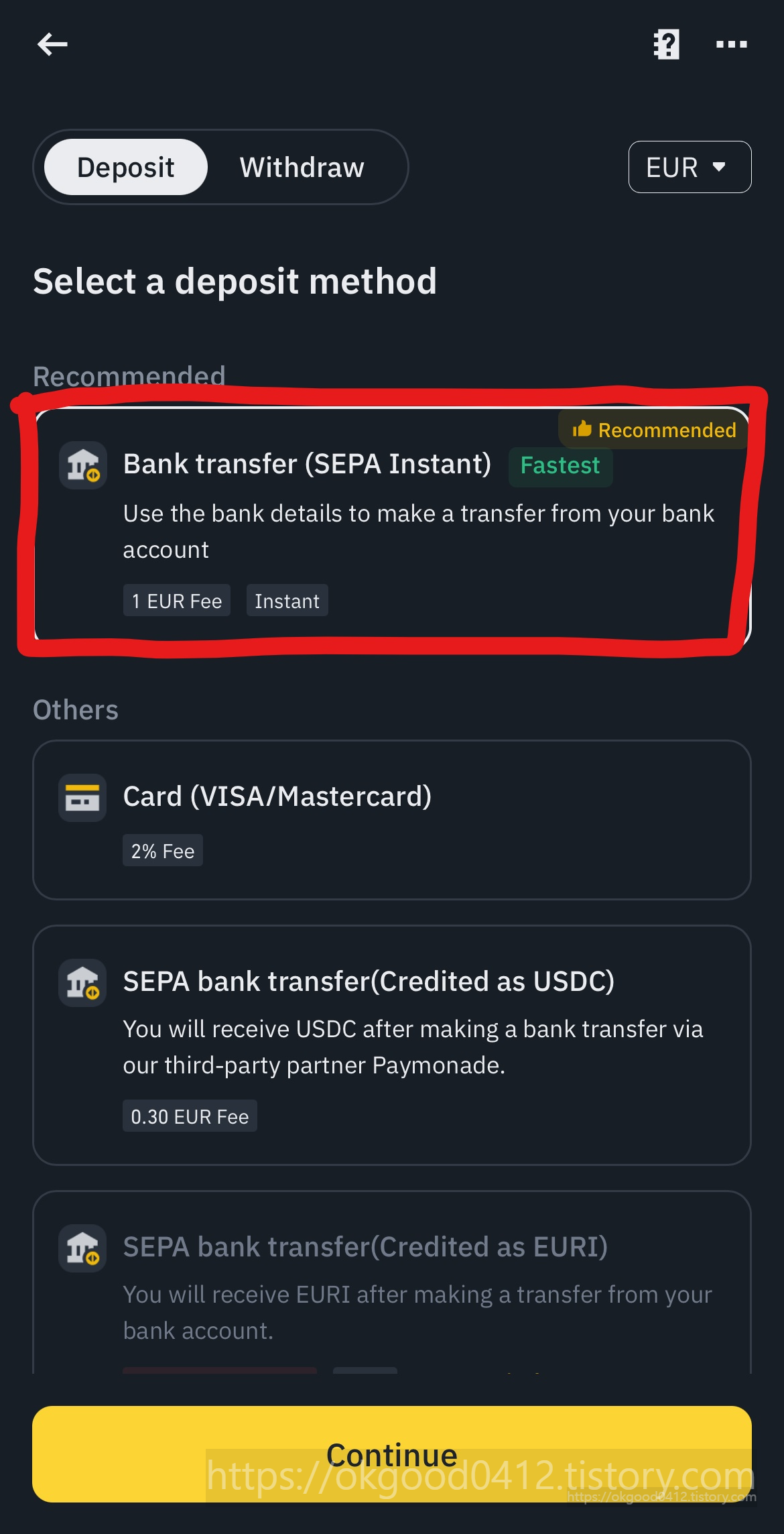Screen dimensions: 784x1534
Task: Click the EURI SEPA bank icon
Action: (x=82, y=1248)
